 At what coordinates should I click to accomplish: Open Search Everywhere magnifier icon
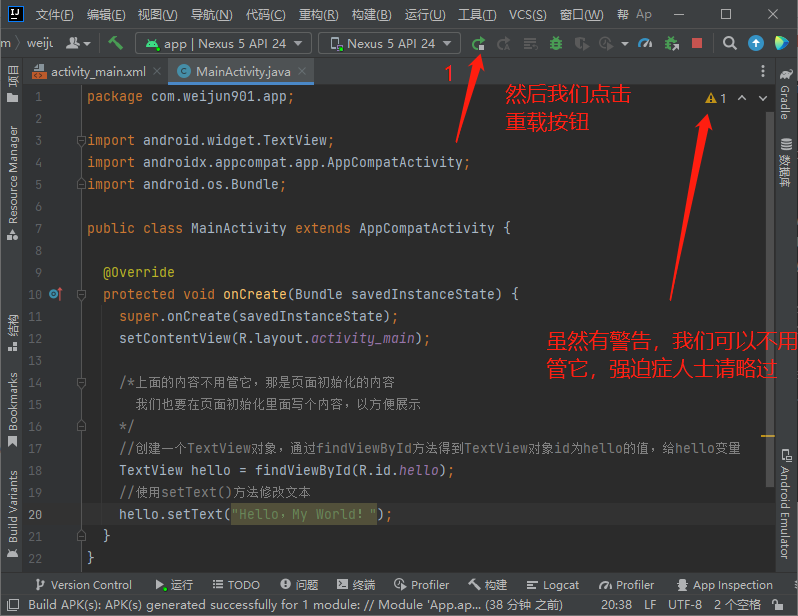[x=729, y=44]
